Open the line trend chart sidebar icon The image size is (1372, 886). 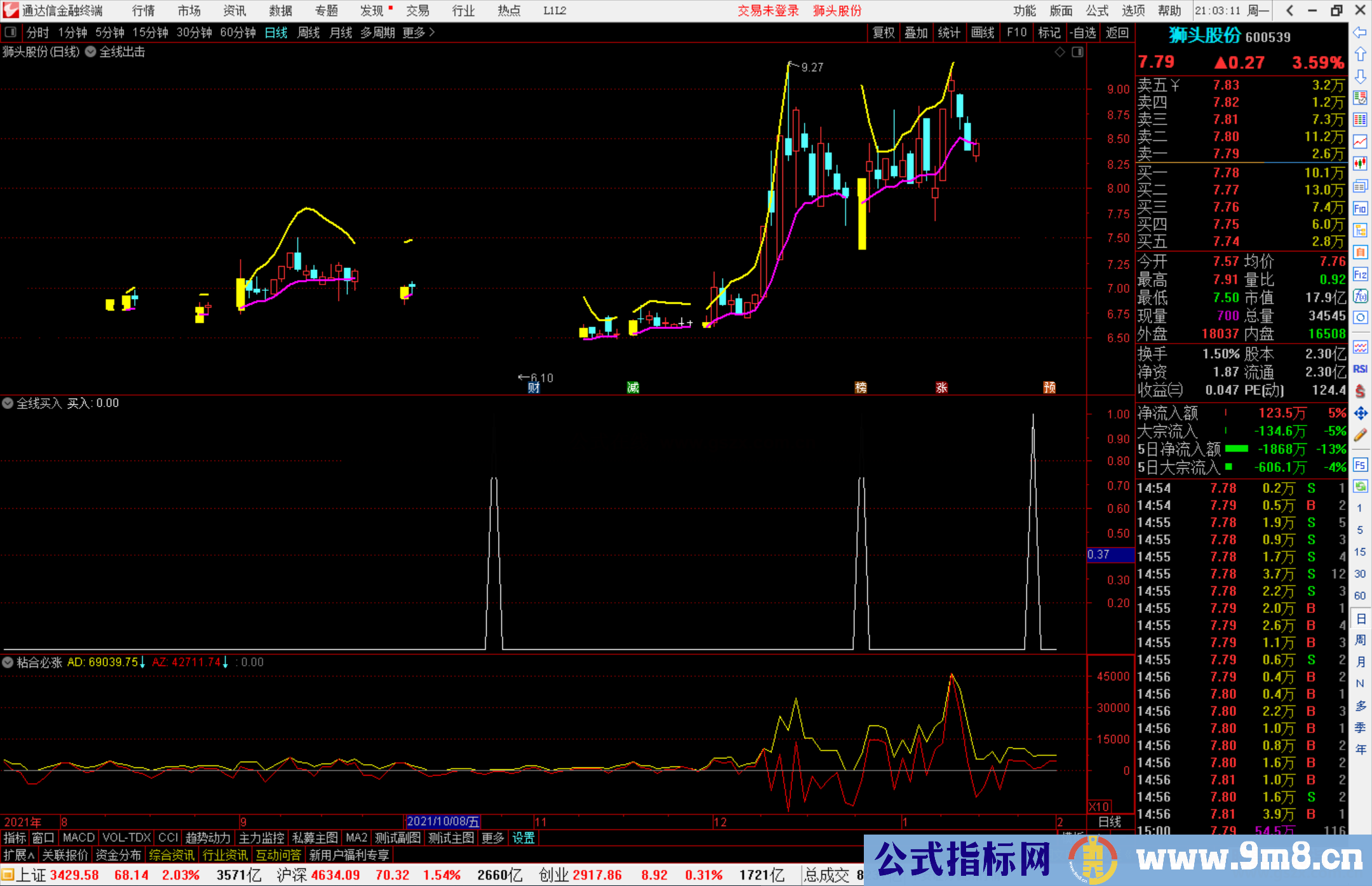(1360, 141)
